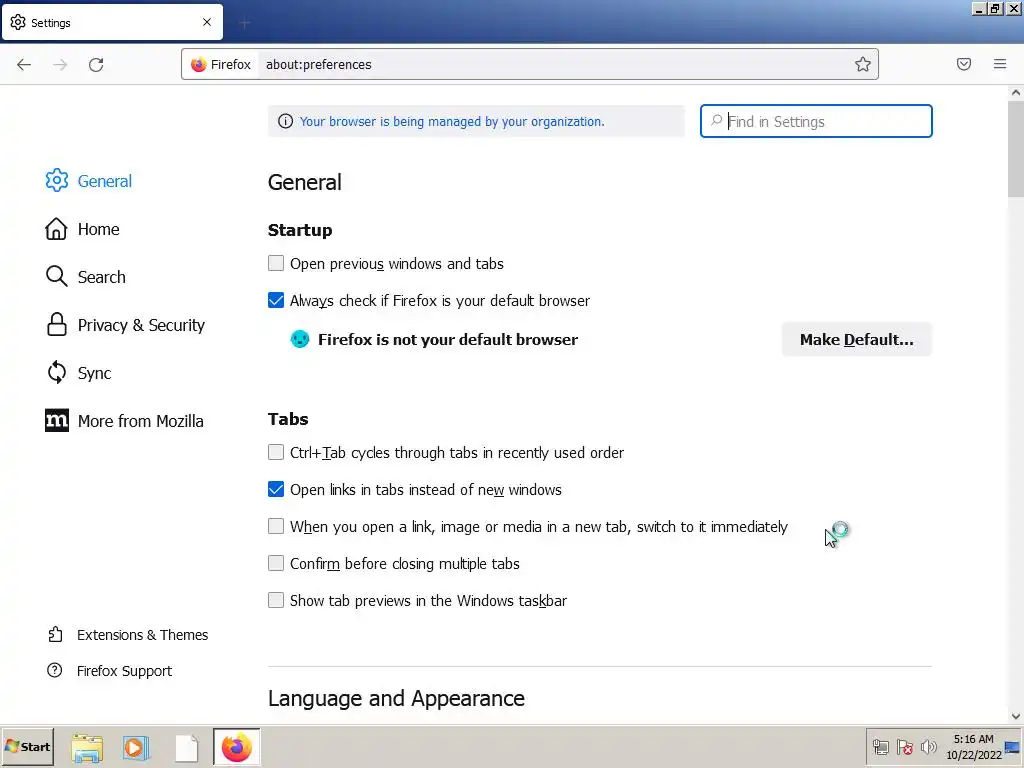Click the managed by your organization notice
This screenshot has width=1024, height=768.
pyautogui.click(x=452, y=121)
